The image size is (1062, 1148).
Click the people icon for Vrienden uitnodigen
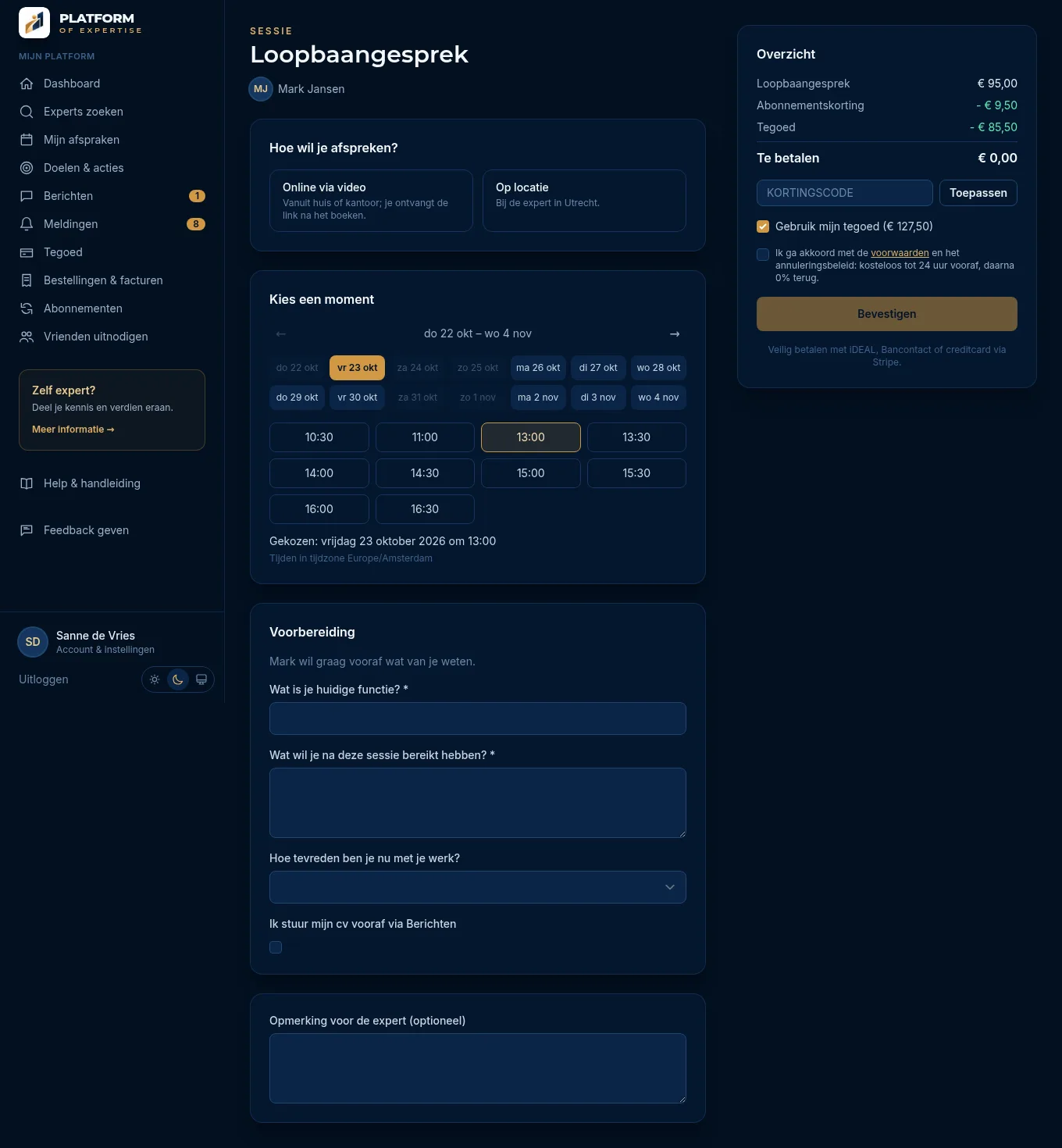(x=27, y=337)
